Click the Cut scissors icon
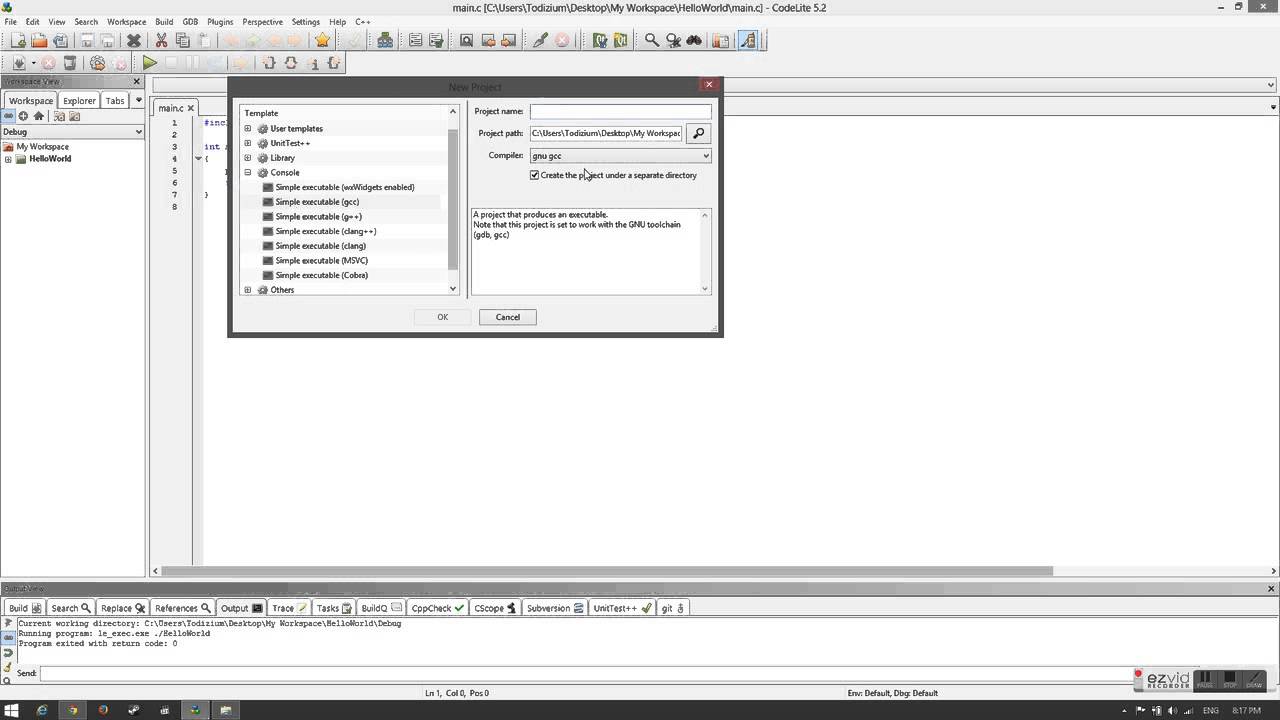This screenshot has width=1280, height=720. [x=161, y=40]
